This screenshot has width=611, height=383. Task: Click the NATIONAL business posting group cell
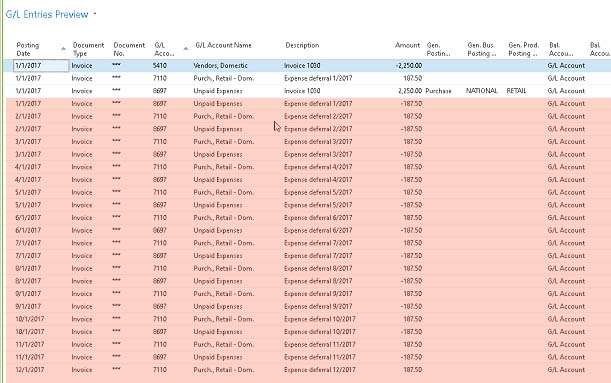[482, 91]
